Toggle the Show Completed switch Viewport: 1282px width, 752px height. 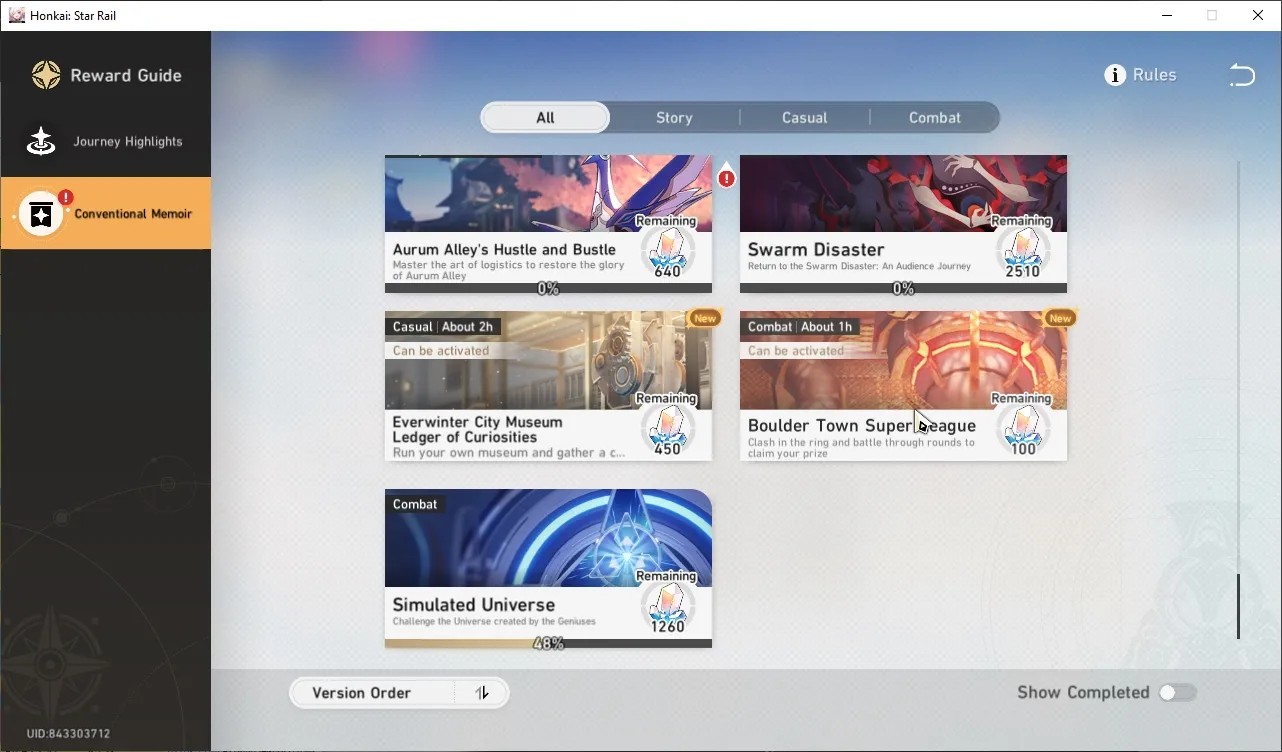click(1177, 692)
